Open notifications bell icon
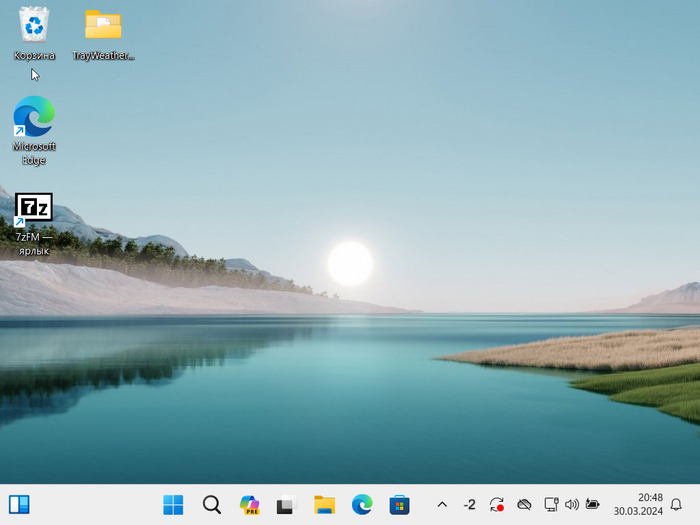The height and width of the screenshot is (525, 700). tap(676, 505)
